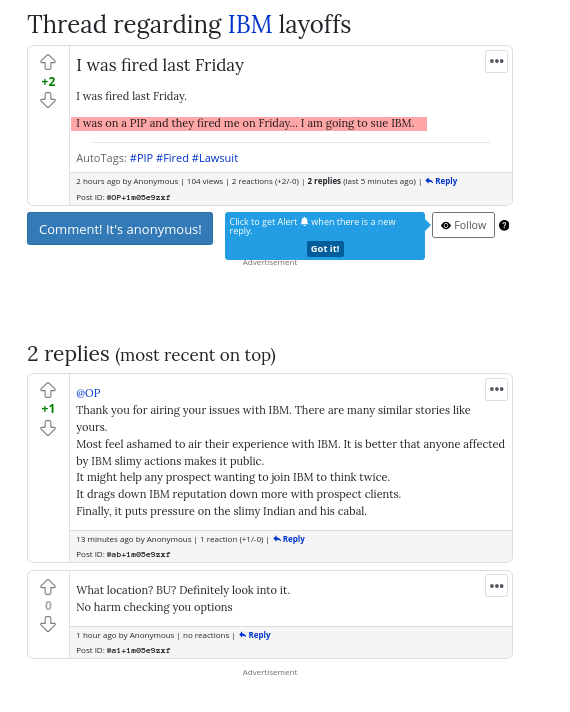Click the 'Comment! It's anonymous!' button
The width and height of the screenshot is (570, 712).
[120, 228]
